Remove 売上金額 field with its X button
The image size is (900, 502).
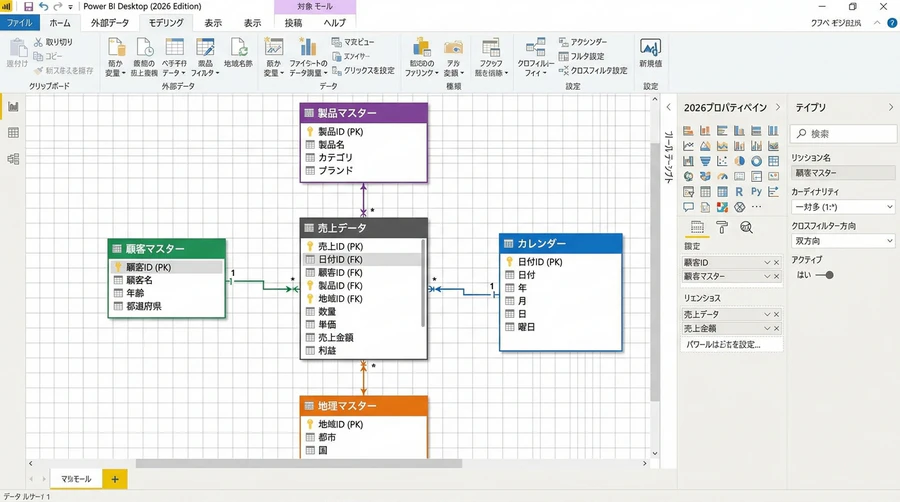point(777,328)
